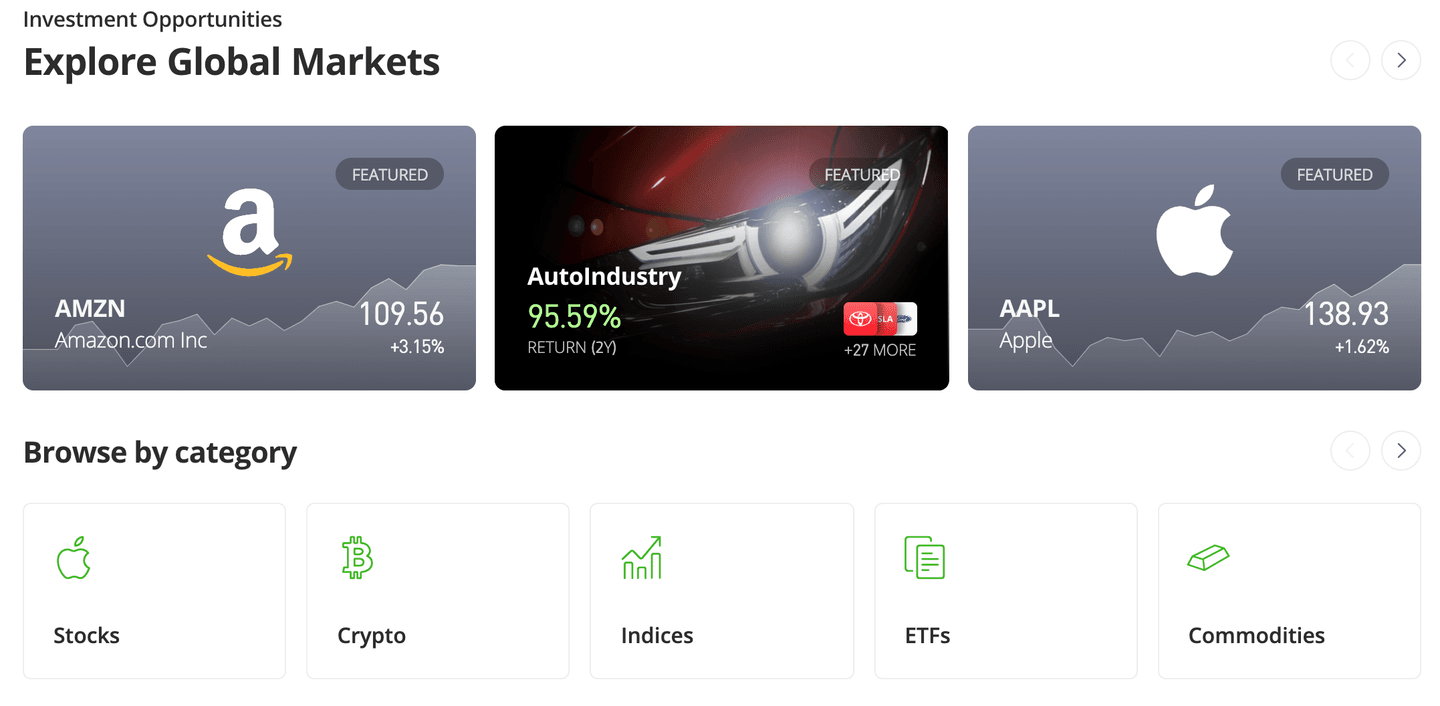Screen dimensions: 1440x706
Task: Click the left chevron next to Browse by category
Action: pos(1350,450)
